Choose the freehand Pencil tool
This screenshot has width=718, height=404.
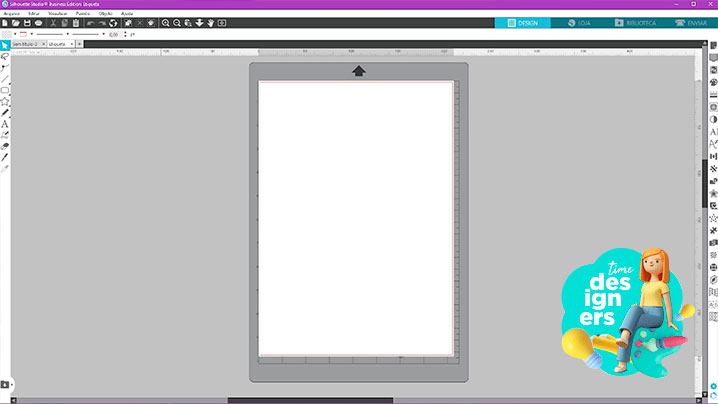coord(5,113)
